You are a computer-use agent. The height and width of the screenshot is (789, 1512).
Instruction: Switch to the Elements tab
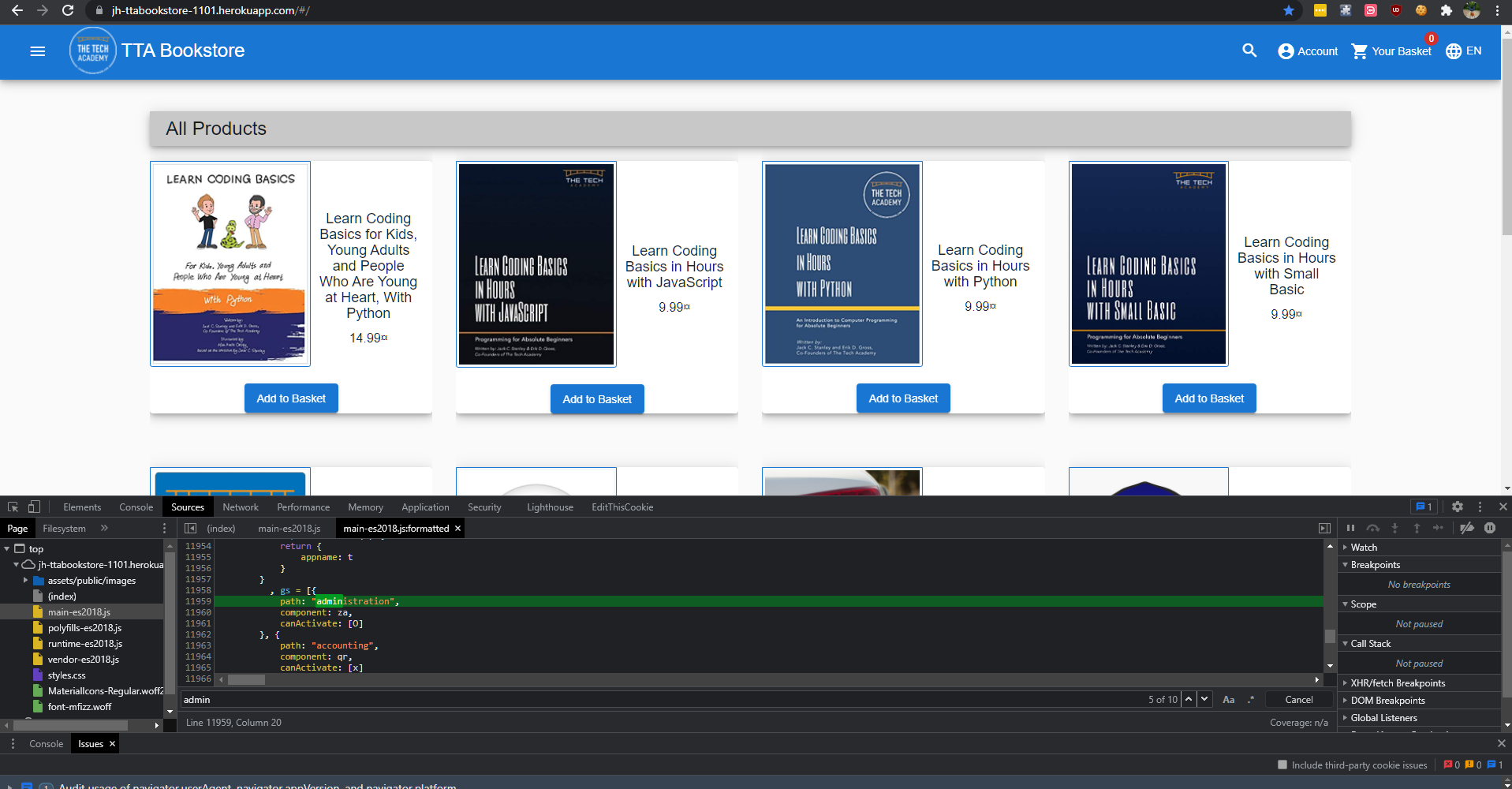pyautogui.click(x=82, y=507)
